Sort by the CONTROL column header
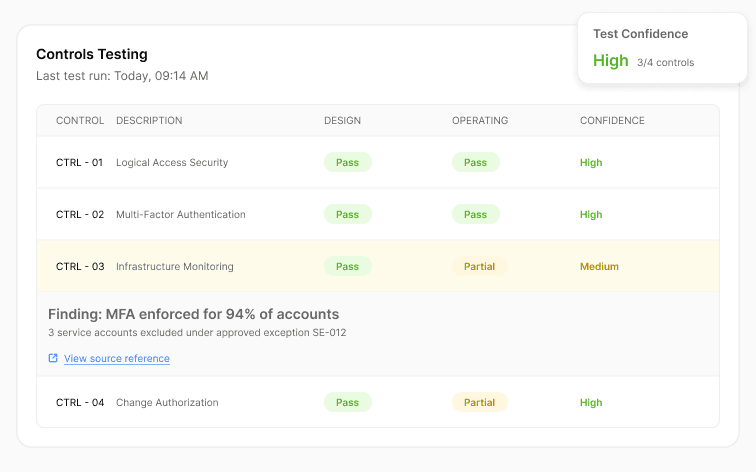Screen dimensions: 756x472 point(80,121)
